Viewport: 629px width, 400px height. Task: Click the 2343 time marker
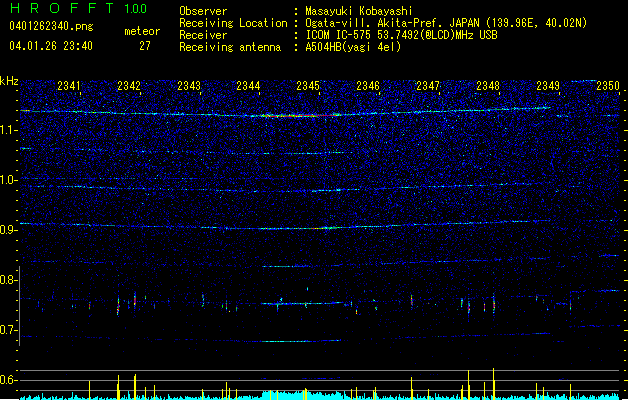189,86
